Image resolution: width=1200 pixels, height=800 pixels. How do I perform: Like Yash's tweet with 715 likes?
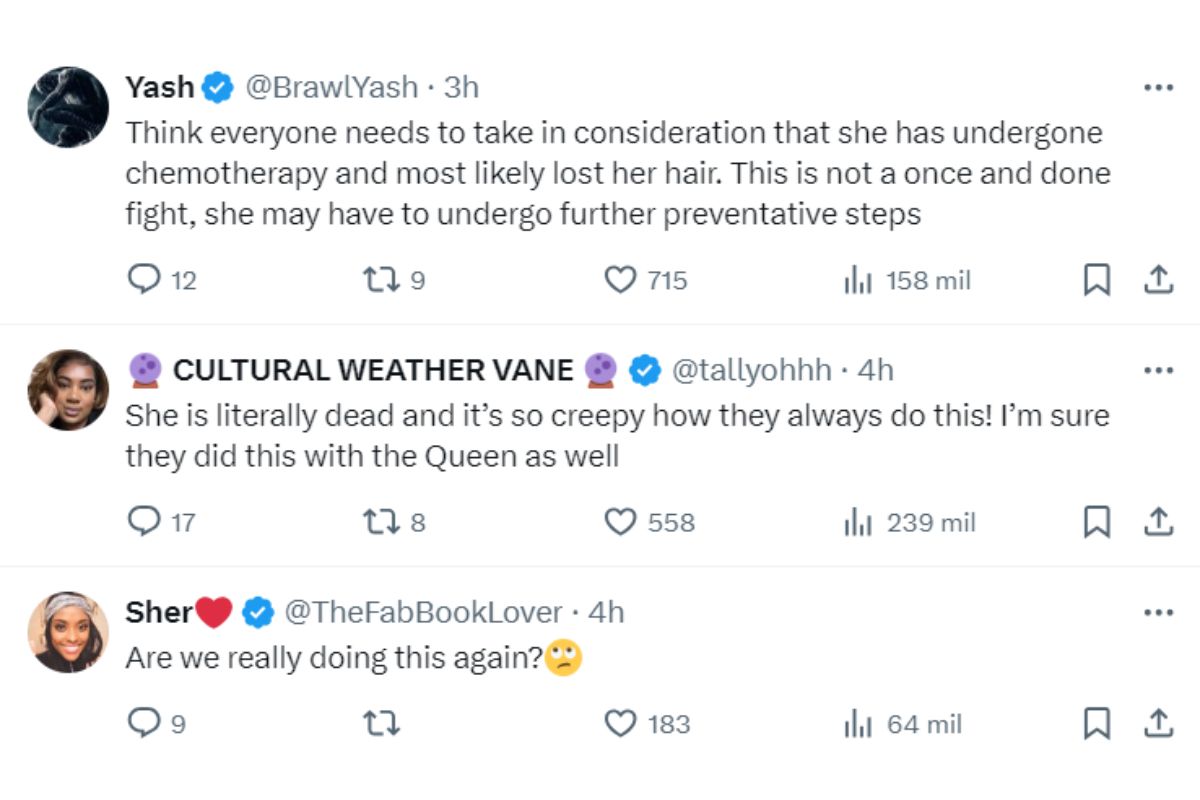click(621, 281)
